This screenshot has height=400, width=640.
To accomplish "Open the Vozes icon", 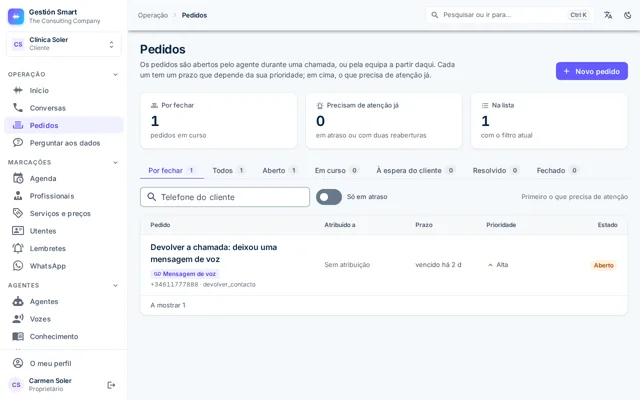I will [x=18, y=319].
